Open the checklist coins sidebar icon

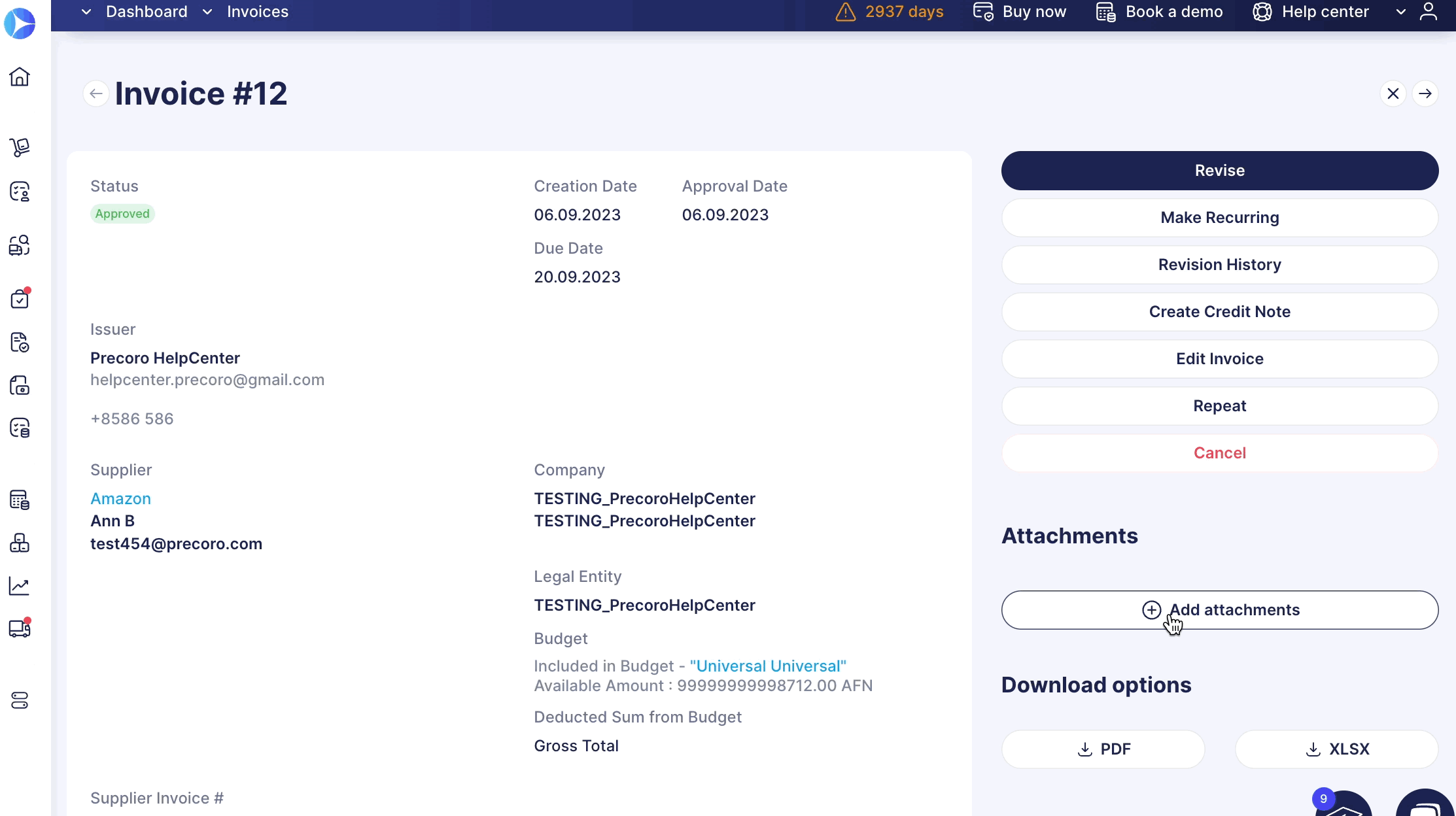coord(20,428)
